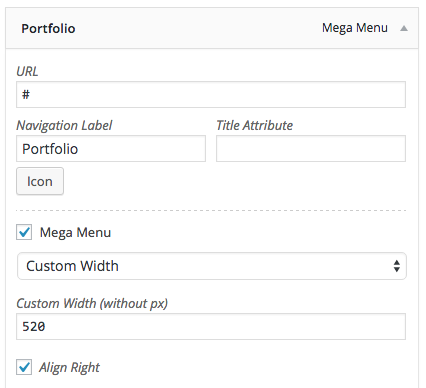Screen dimensions: 426x388
Task: Click the Navigation Label field with Portfolio
Action: click(x=111, y=149)
